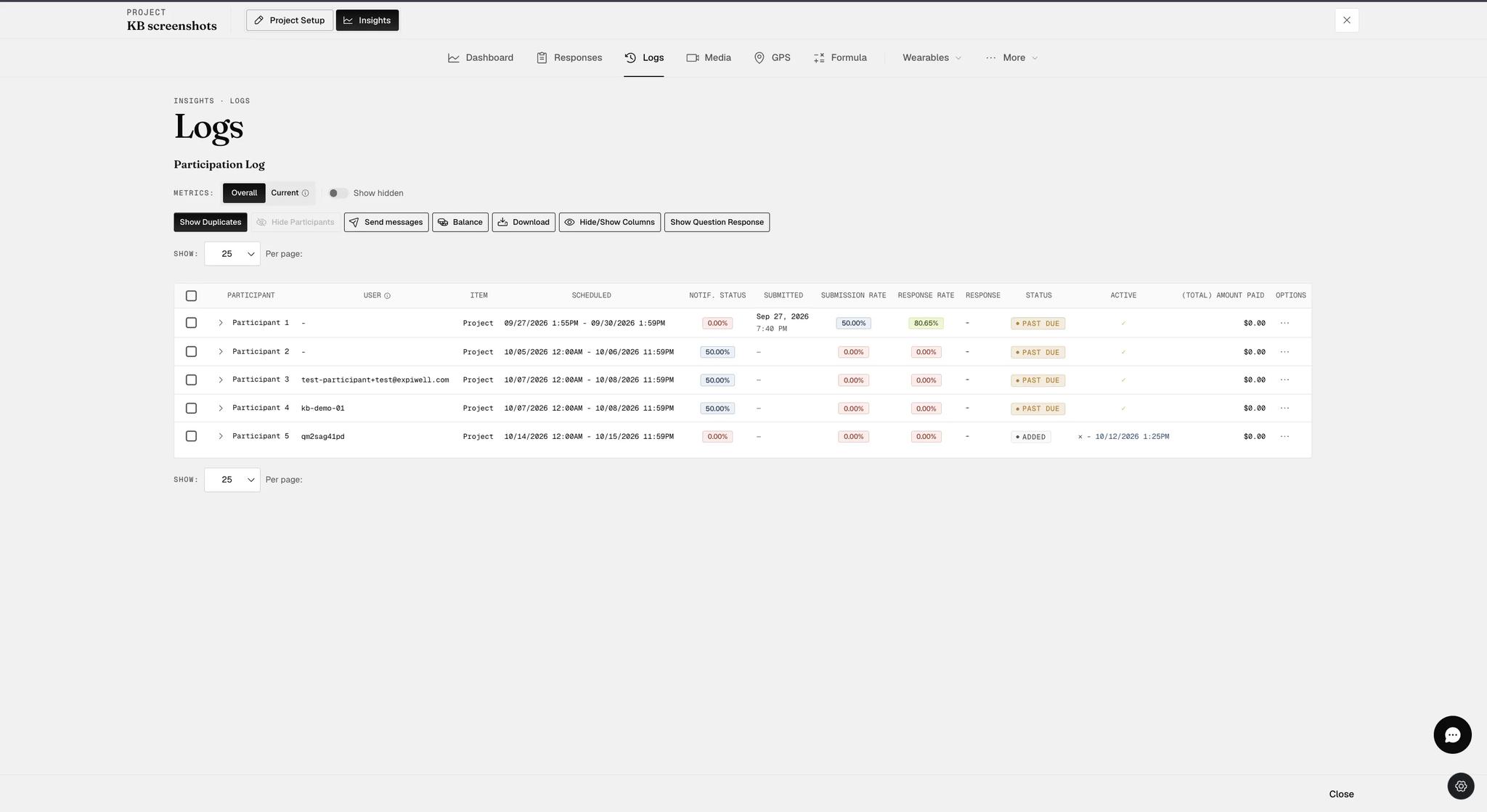Open the Insights chart button
1487x812 pixels.
(367, 20)
